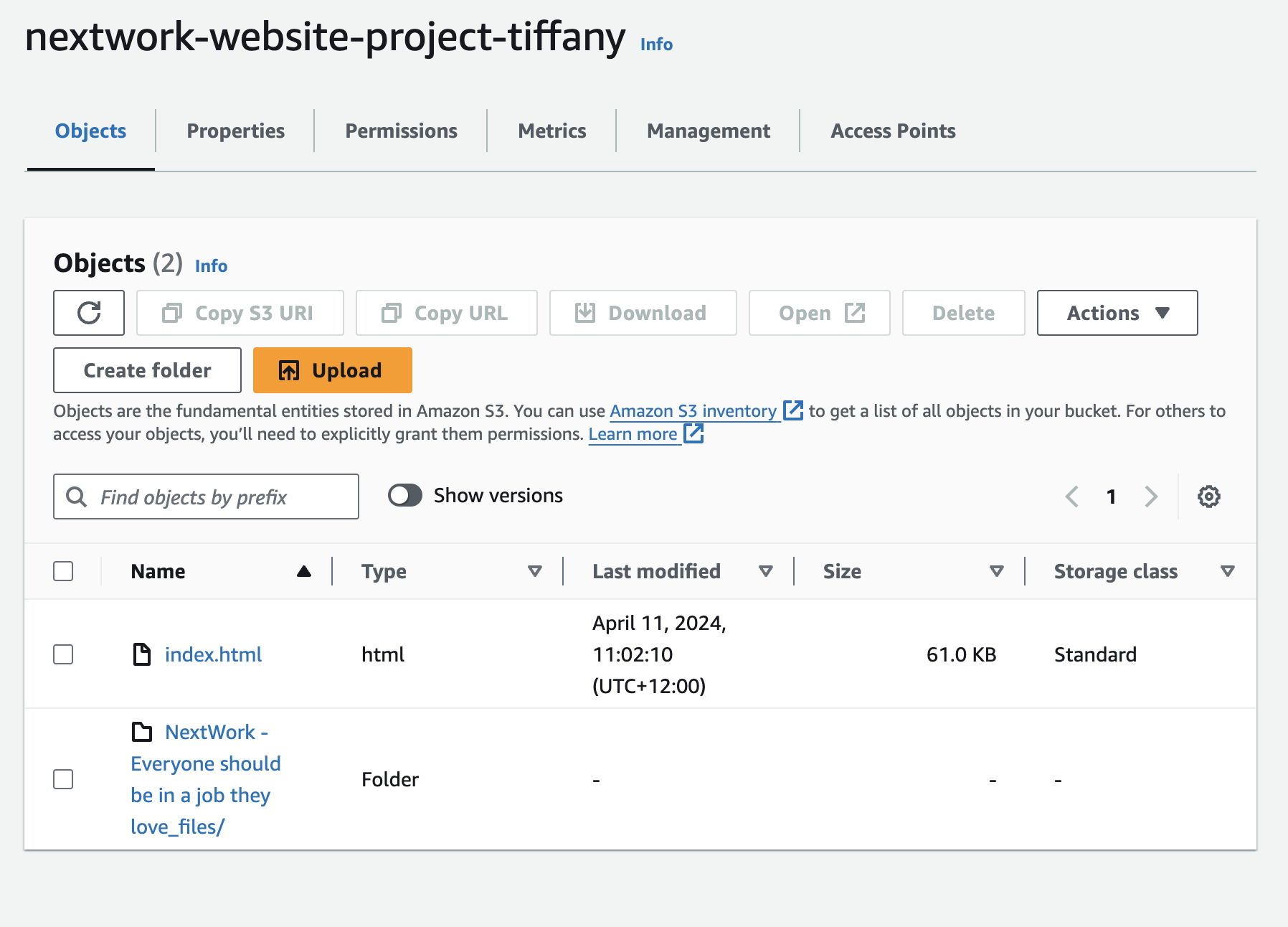This screenshot has width=1288, height=927.
Task: Click the refresh objects icon button
Action: [x=89, y=313]
